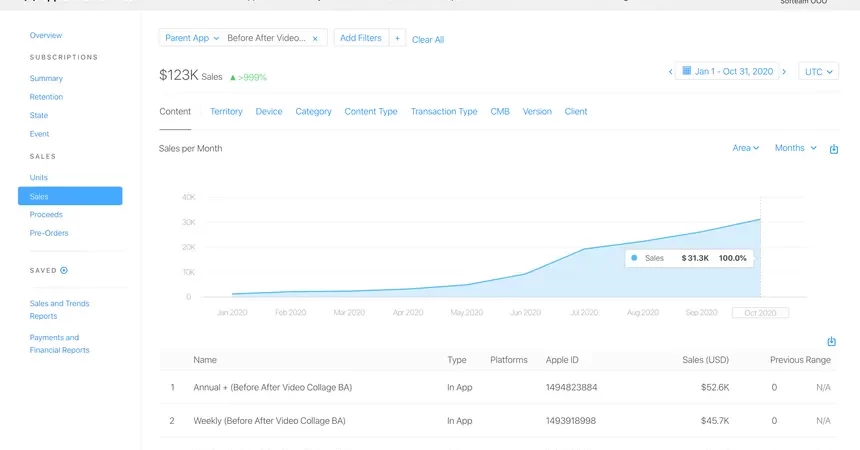This screenshot has height=450, width=860.
Task: Open the Months interval dropdown
Action: coord(796,148)
